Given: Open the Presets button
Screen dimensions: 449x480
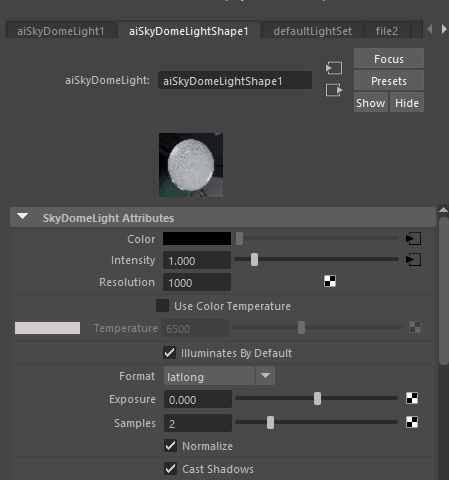Looking at the screenshot, I should (x=389, y=81).
